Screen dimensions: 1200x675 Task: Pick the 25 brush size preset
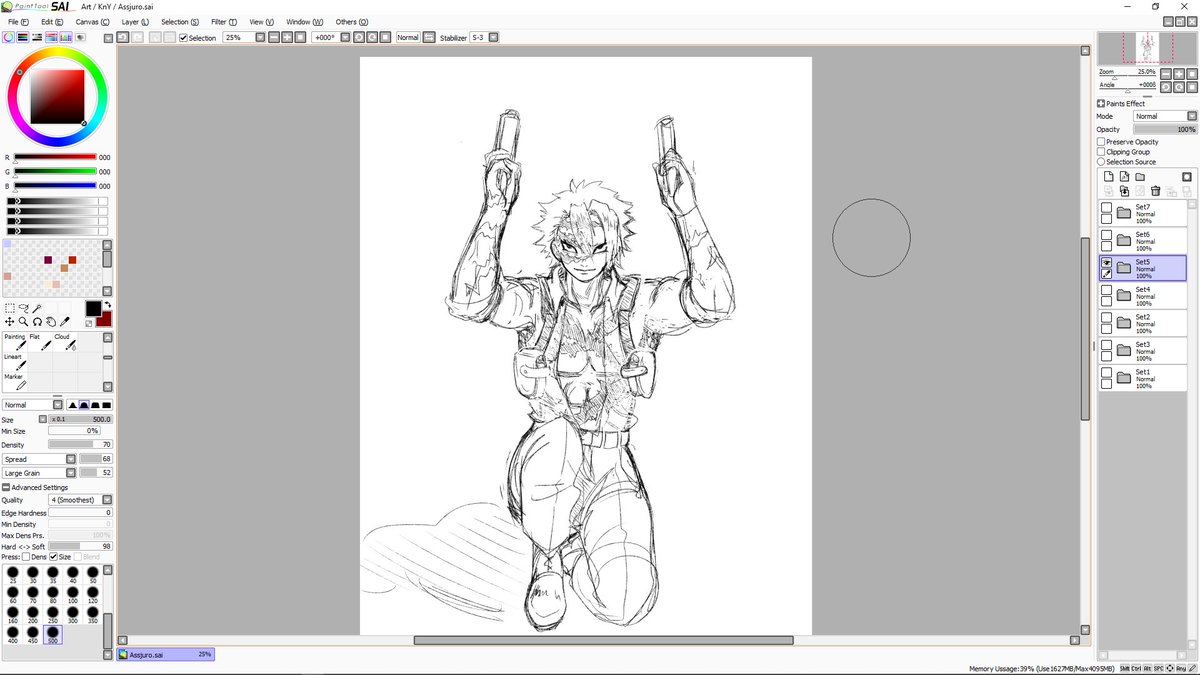click(13, 575)
